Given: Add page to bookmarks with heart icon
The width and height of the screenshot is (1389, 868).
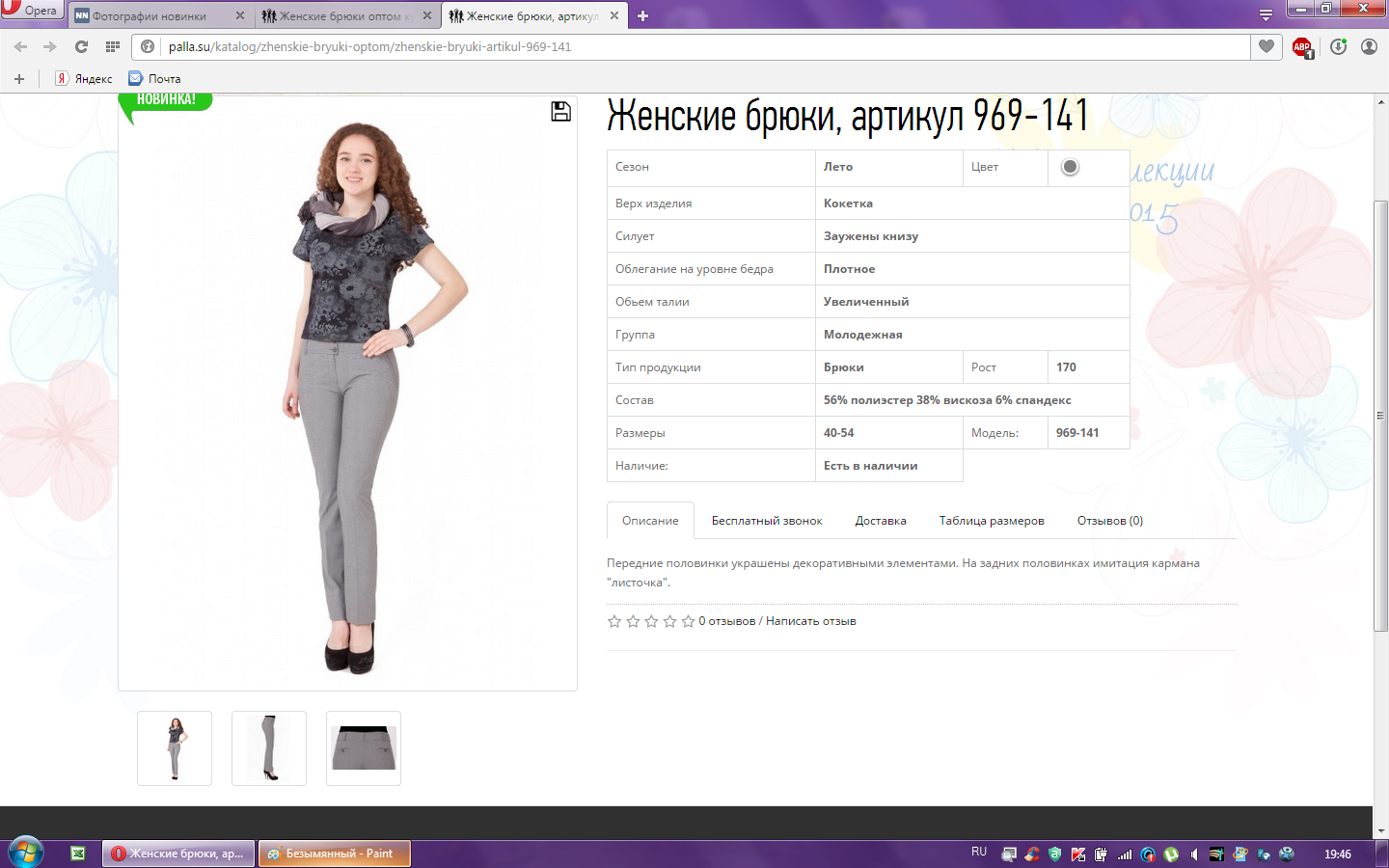Looking at the screenshot, I should coord(1266,46).
